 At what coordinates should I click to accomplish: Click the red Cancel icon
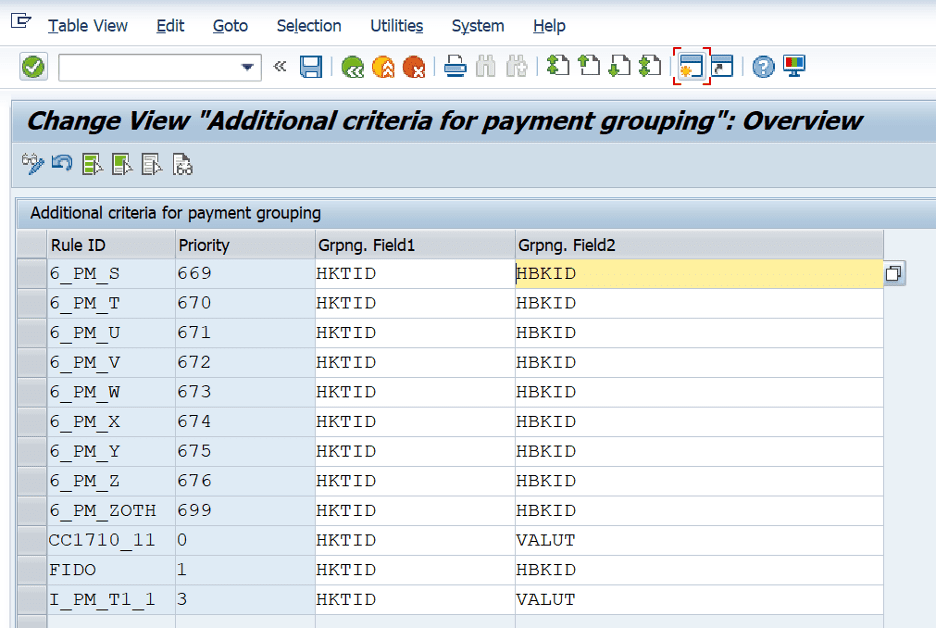[x=414, y=66]
